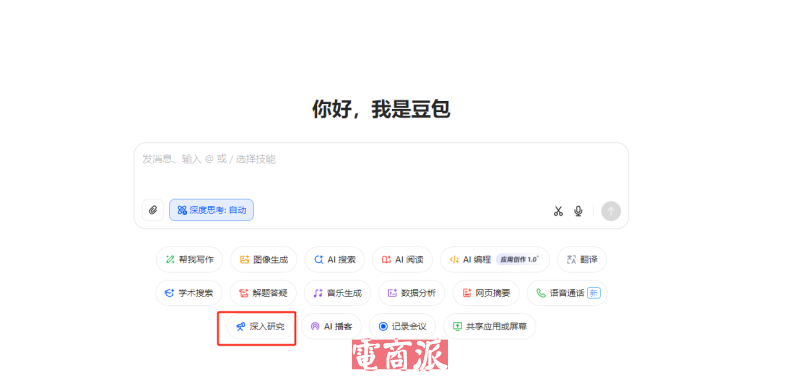Open the 图像生成 skill
This screenshot has height=392, width=800.
[x=263, y=259]
